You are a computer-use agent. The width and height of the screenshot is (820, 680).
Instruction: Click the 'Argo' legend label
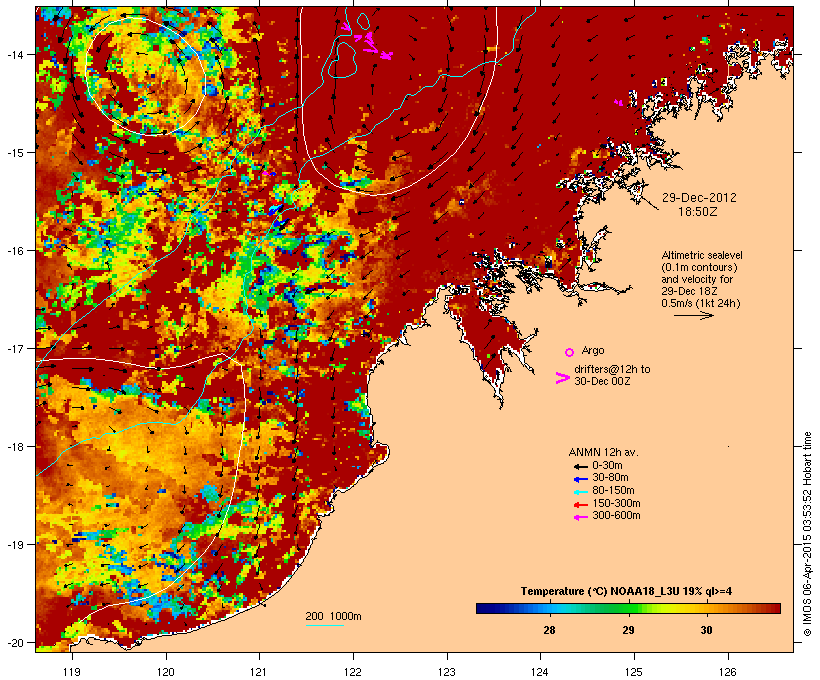pyautogui.click(x=593, y=350)
